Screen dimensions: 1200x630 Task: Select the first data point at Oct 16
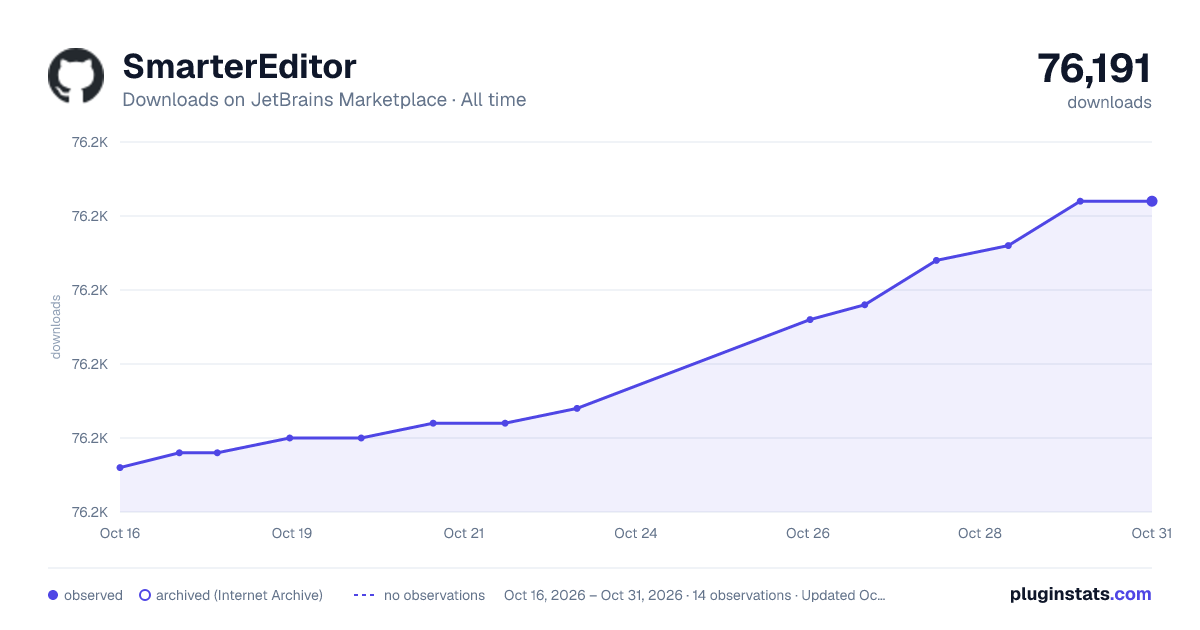[x=120, y=467]
